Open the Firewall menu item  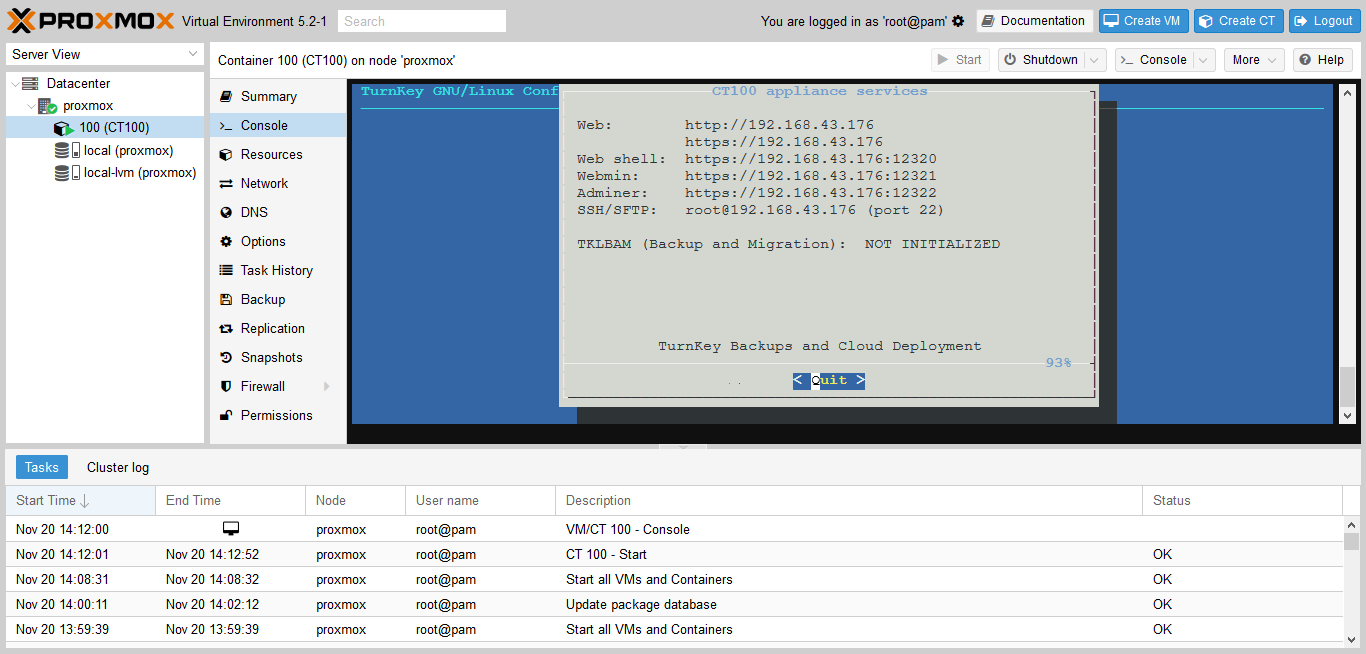pos(278,387)
